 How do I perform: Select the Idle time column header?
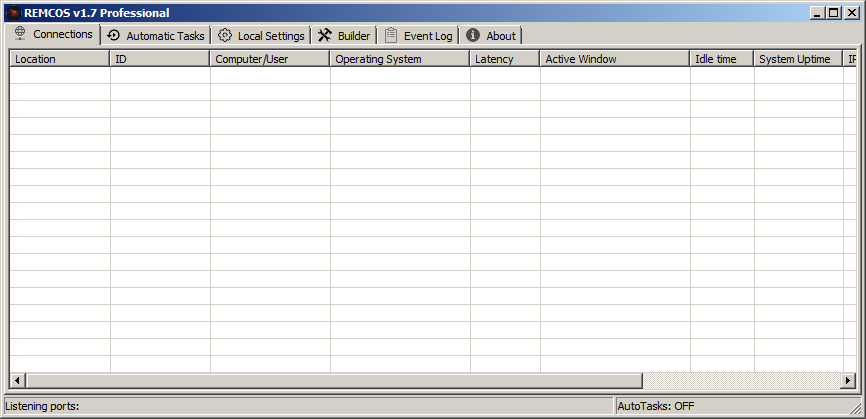[722, 59]
